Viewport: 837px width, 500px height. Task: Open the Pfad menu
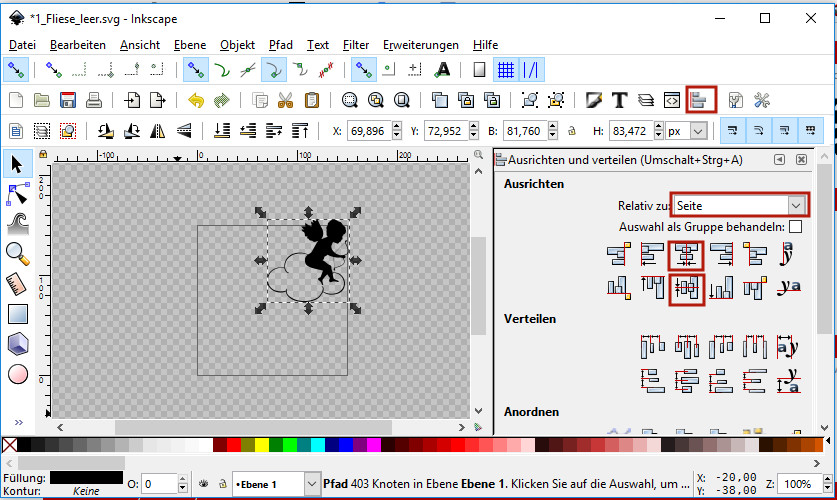click(281, 45)
